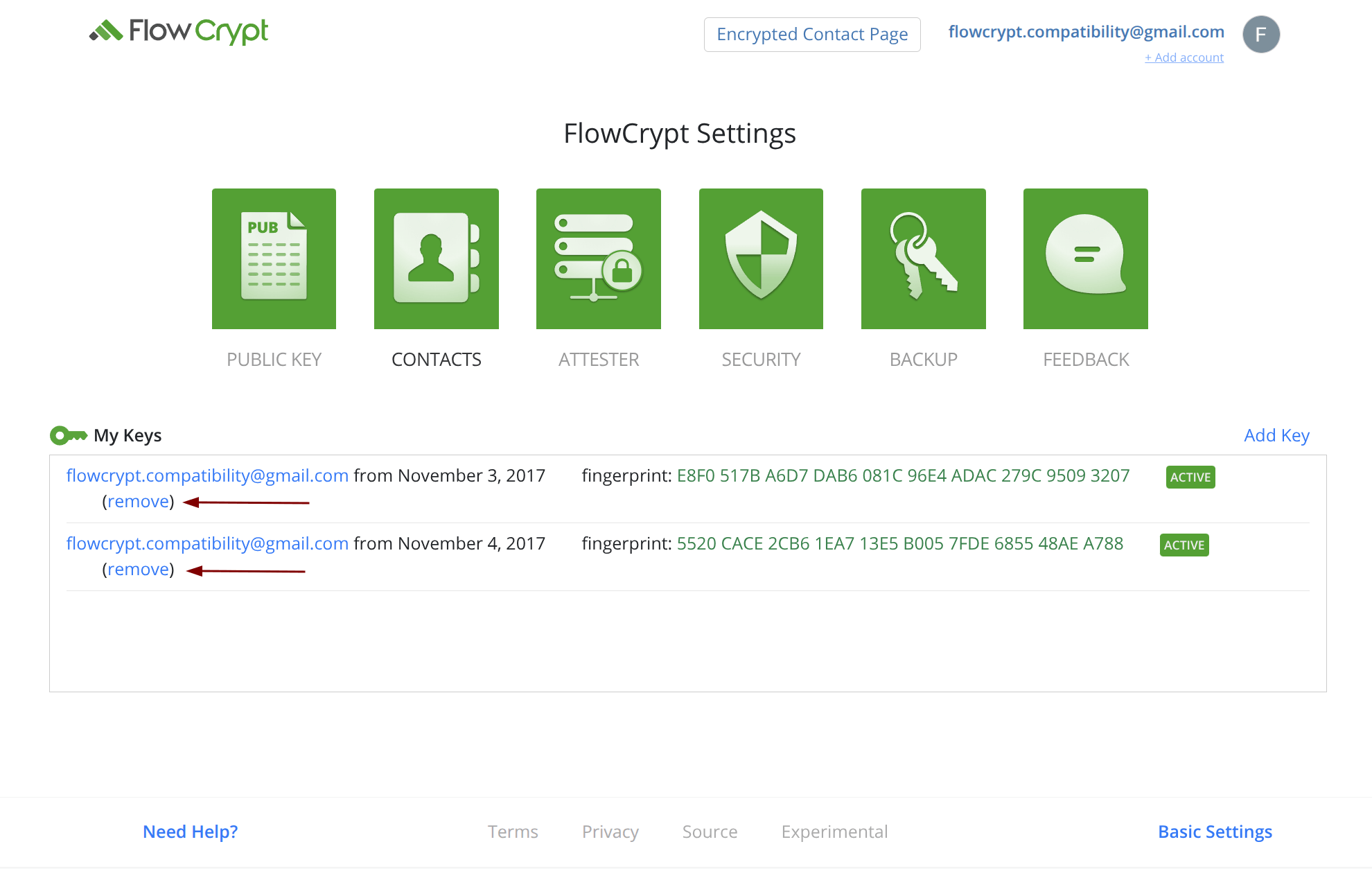The width and height of the screenshot is (1372, 869).
Task: Open the Contacts address book icon
Action: coord(437,258)
